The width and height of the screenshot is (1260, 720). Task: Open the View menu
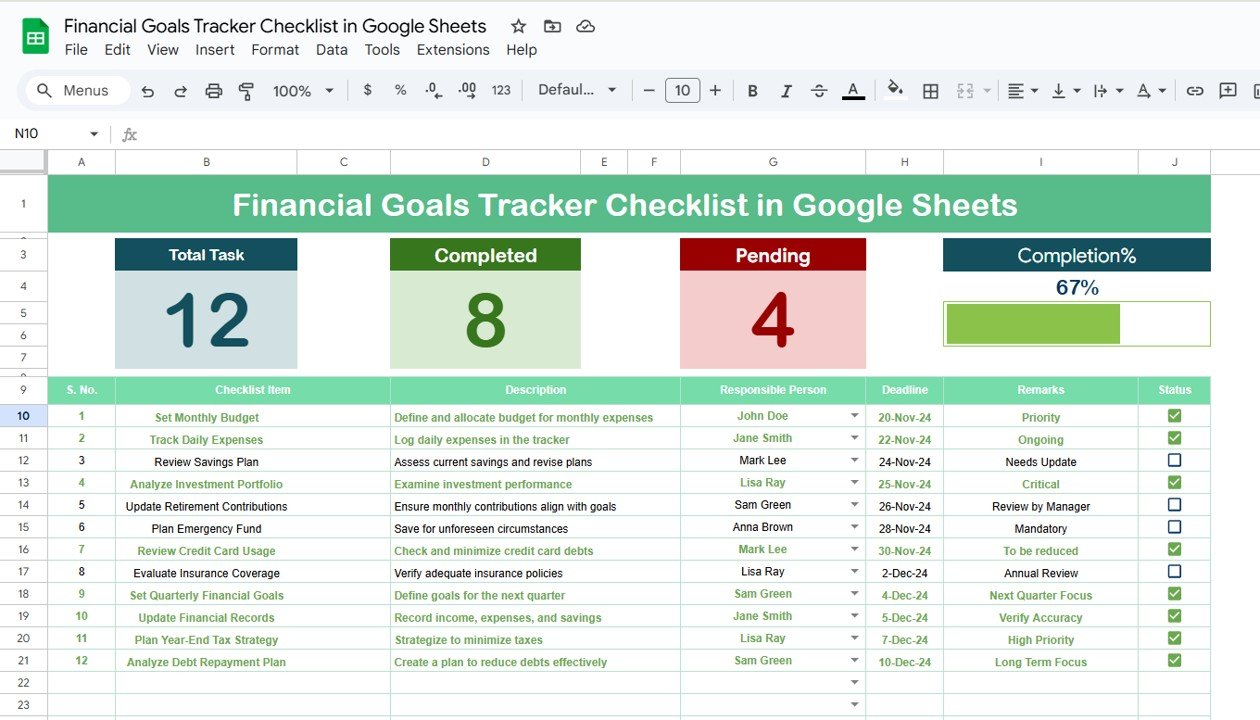(163, 50)
